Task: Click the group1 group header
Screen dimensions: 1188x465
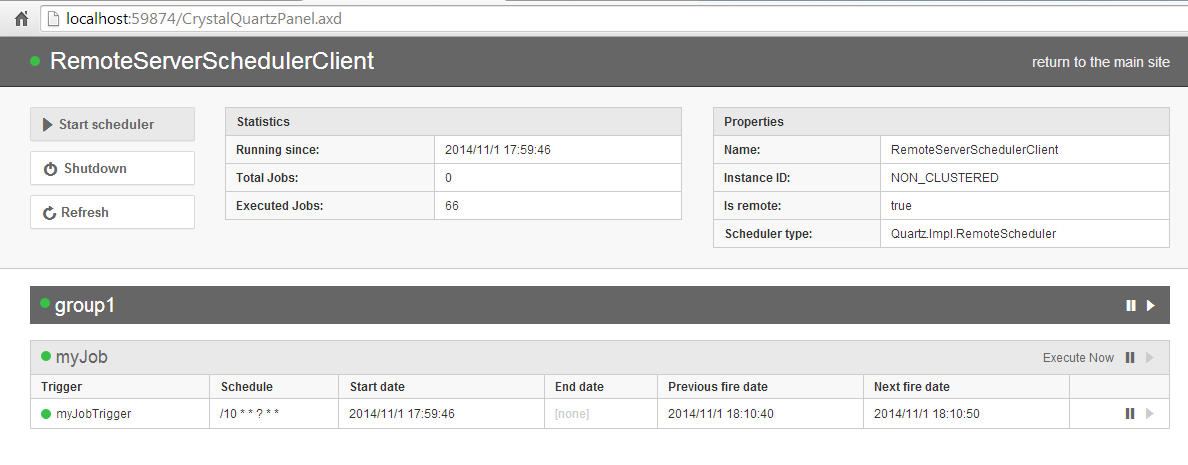Action: coord(85,305)
